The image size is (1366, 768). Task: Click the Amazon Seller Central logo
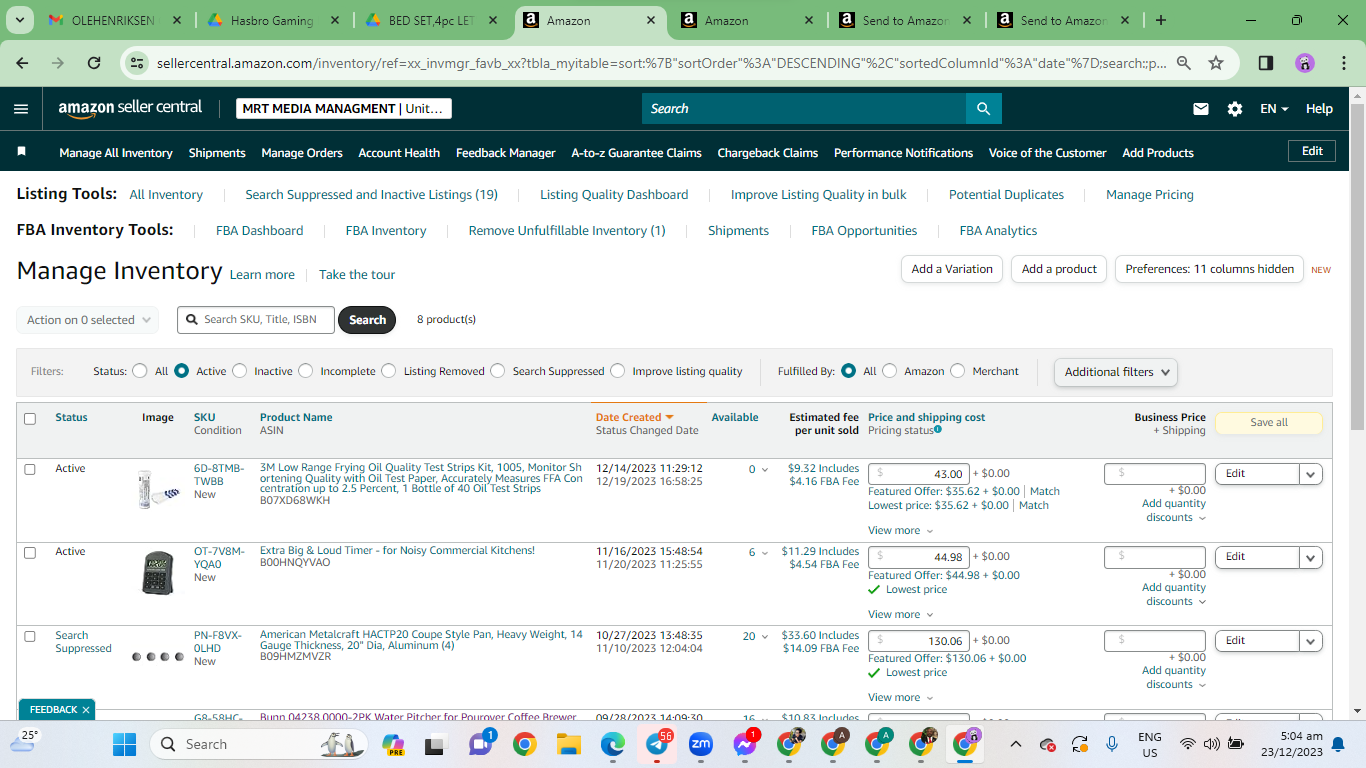coord(130,108)
